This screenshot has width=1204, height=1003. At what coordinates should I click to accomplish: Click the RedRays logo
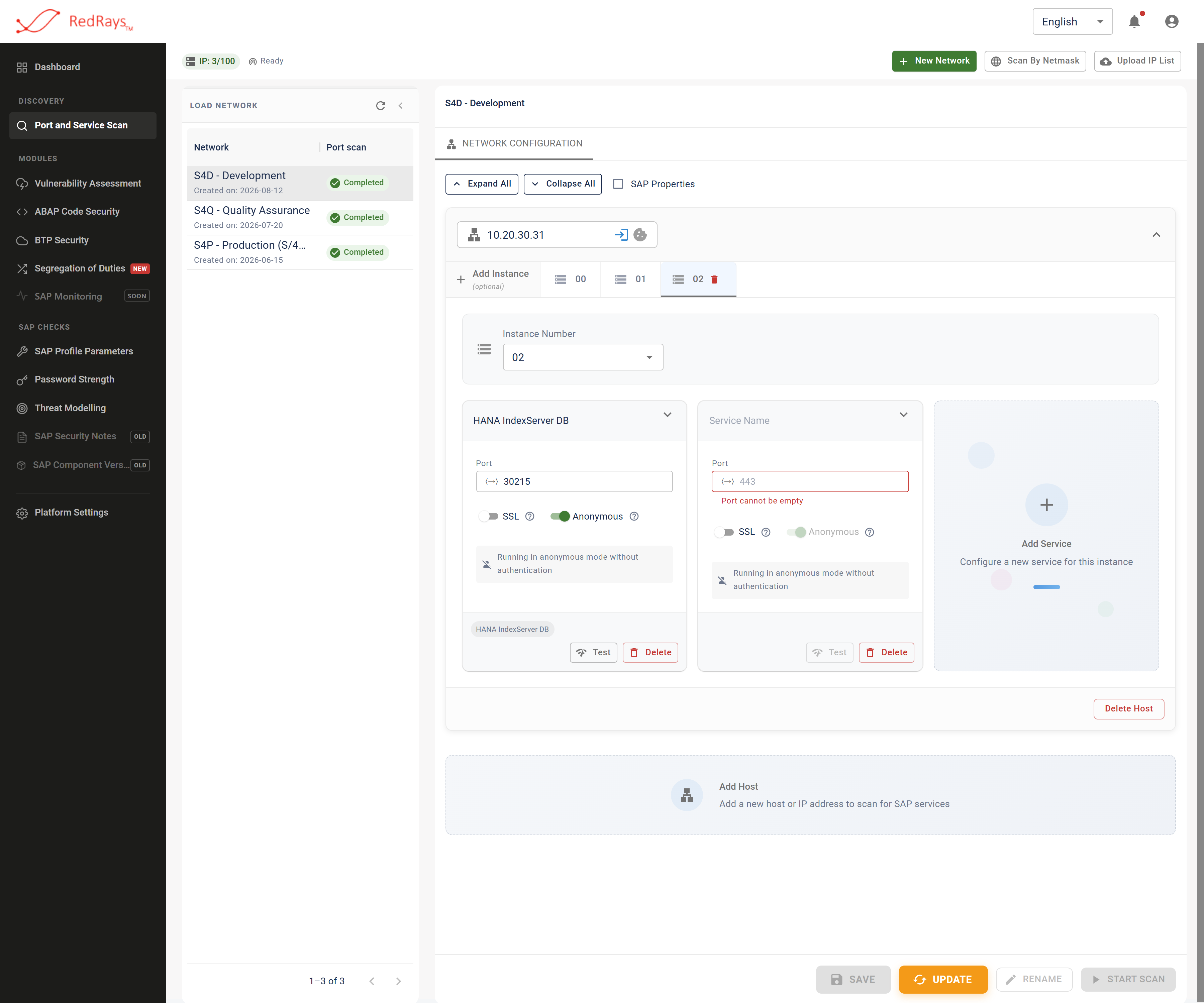(x=75, y=22)
